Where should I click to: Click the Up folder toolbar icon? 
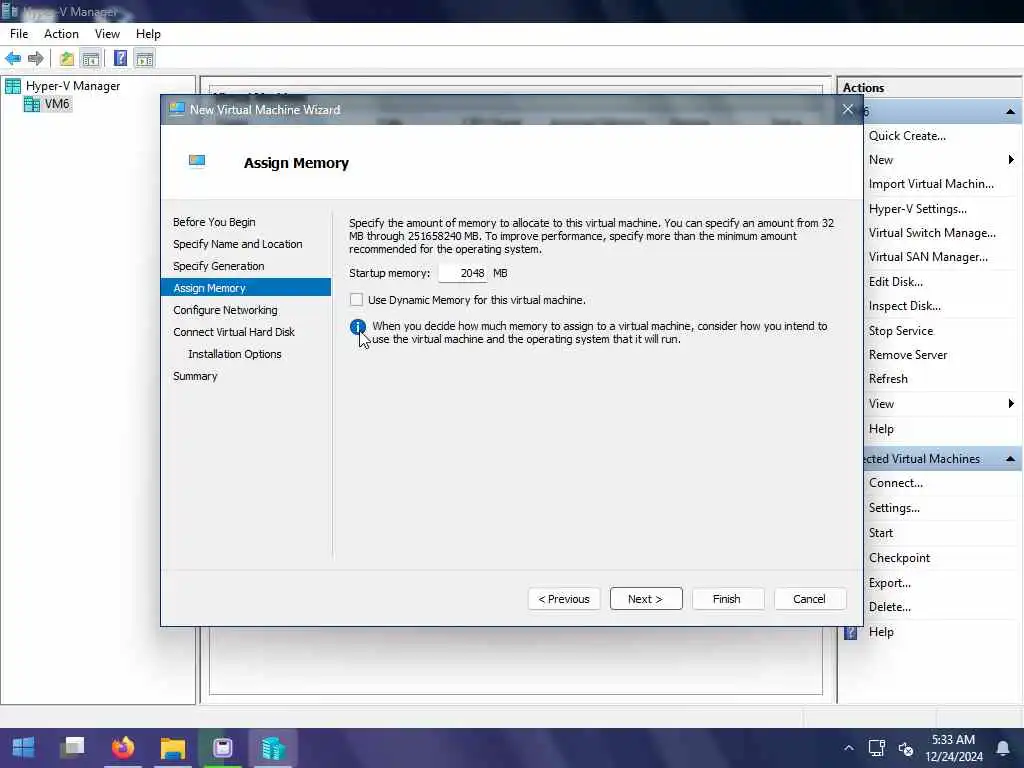pos(67,59)
